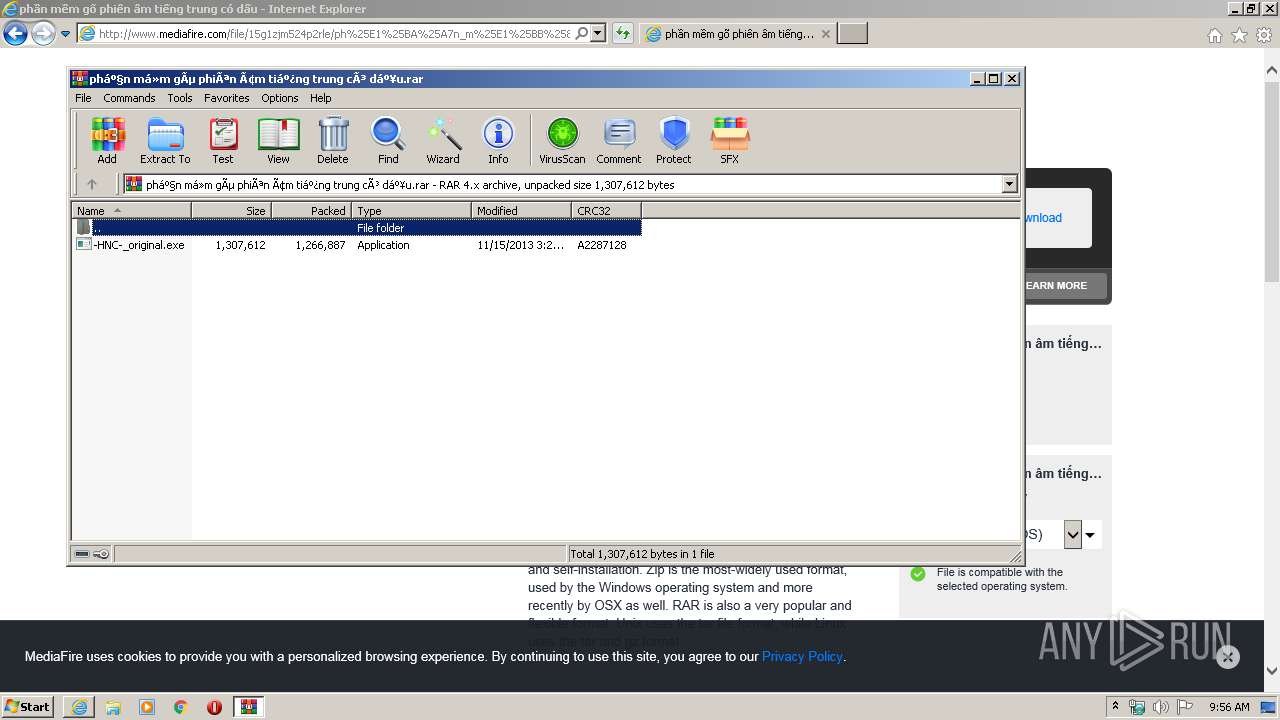
Task: Launch Chrome from the taskbar
Action: pyautogui.click(x=181, y=707)
